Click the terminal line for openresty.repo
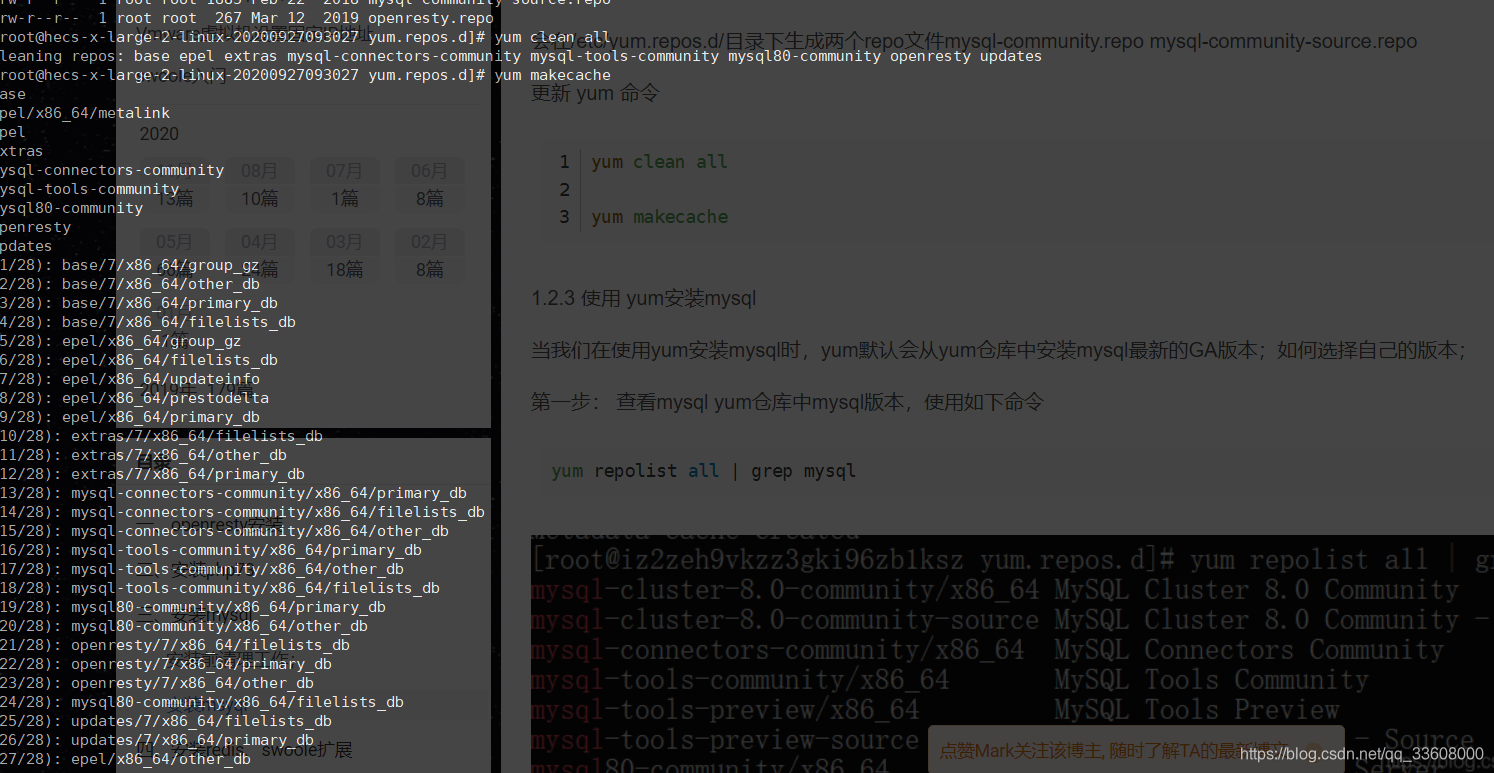 point(247,18)
